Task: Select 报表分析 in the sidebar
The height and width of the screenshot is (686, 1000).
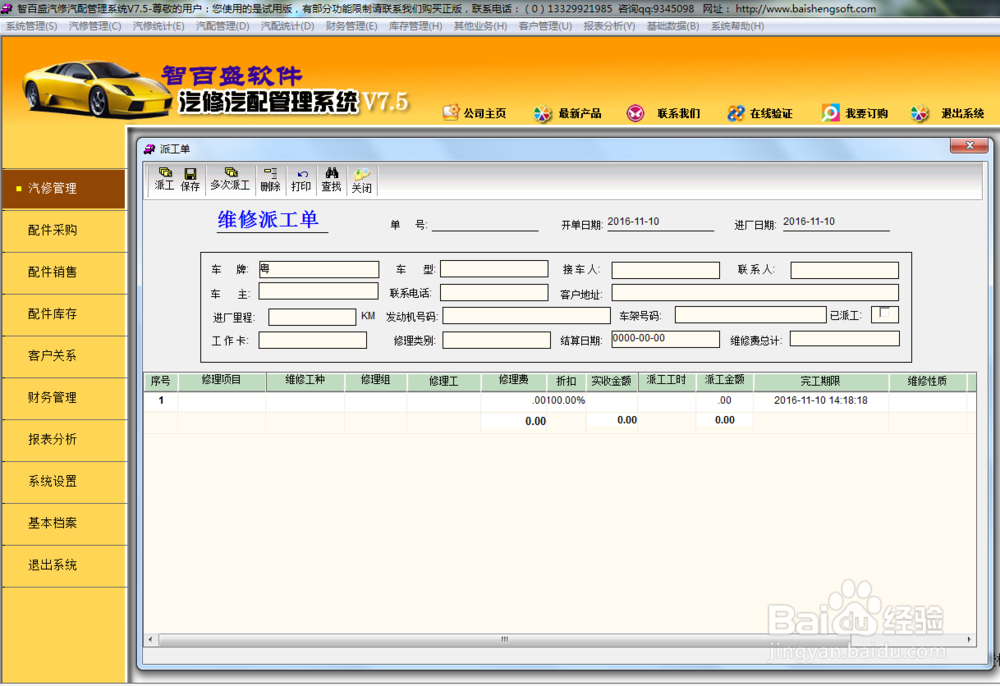Action: [x=64, y=439]
